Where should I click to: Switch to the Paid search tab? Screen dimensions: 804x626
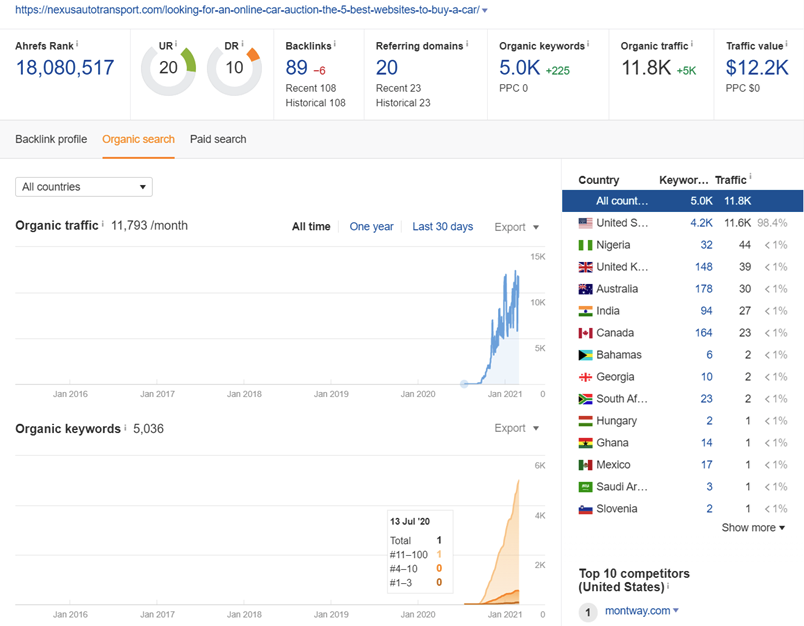click(x=218, y=139)
